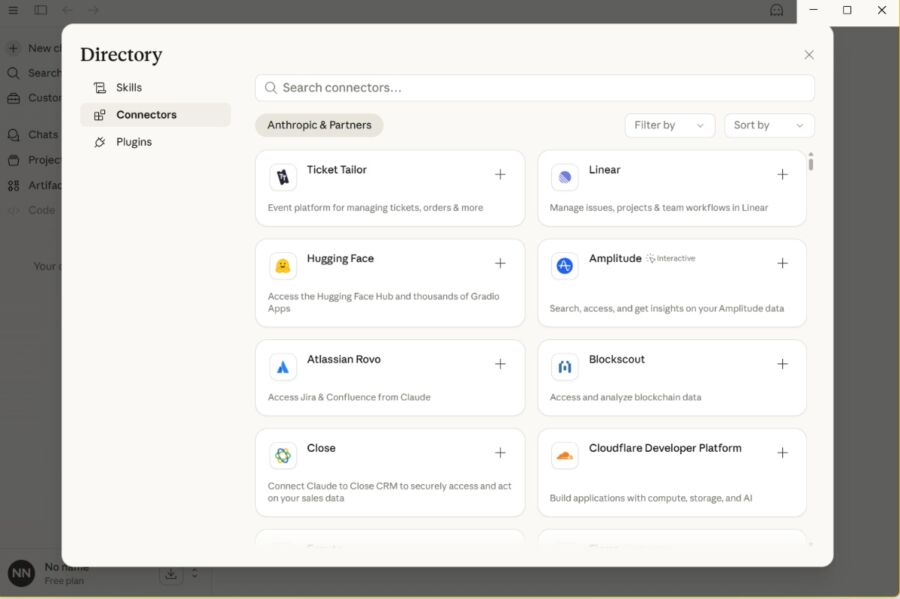This screenshot has width=900, height=599.
Task: Click the Hugging Face emoji logo
Action: (x=283, y=266)
